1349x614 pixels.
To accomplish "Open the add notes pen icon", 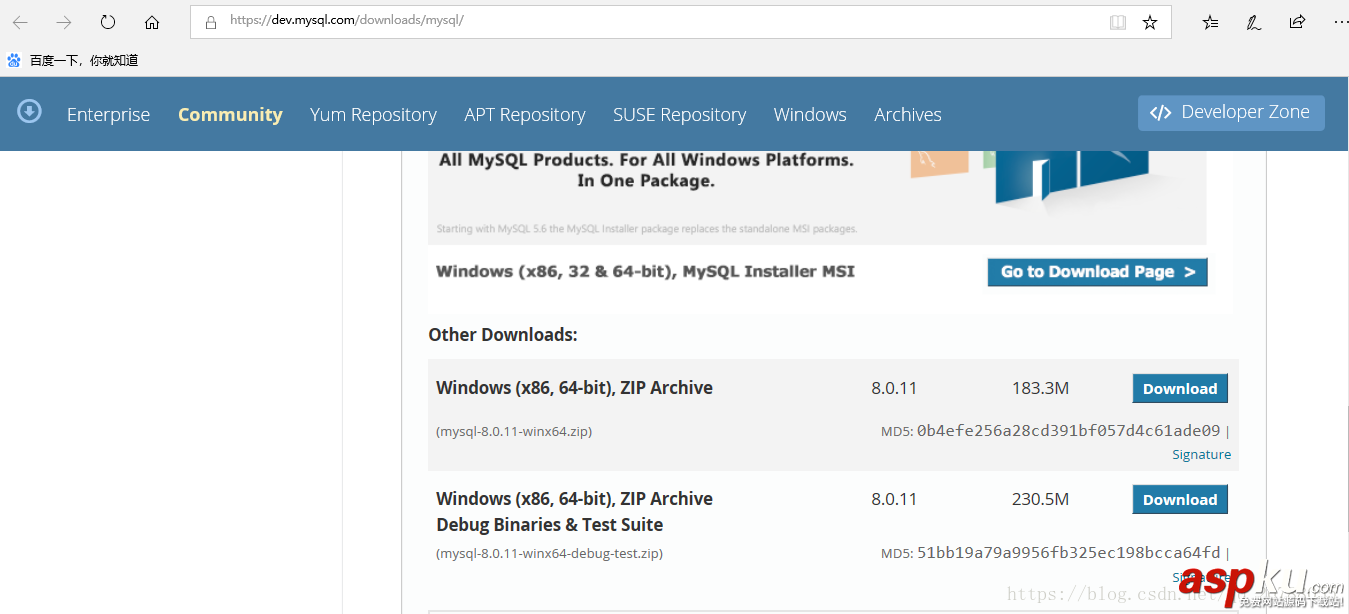I will pos(1254,22).
